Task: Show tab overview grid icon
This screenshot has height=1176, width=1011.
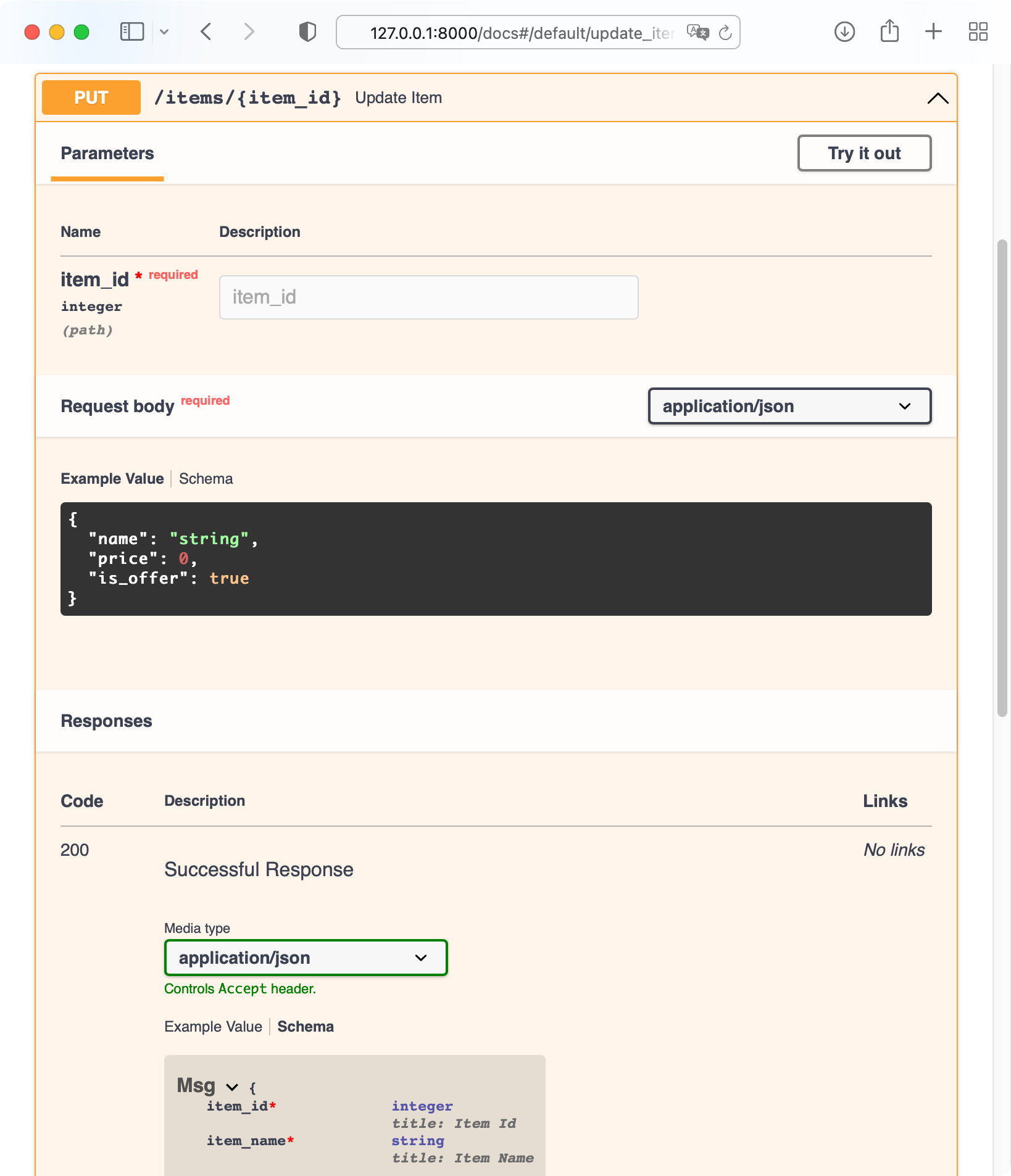Action: 978,31
